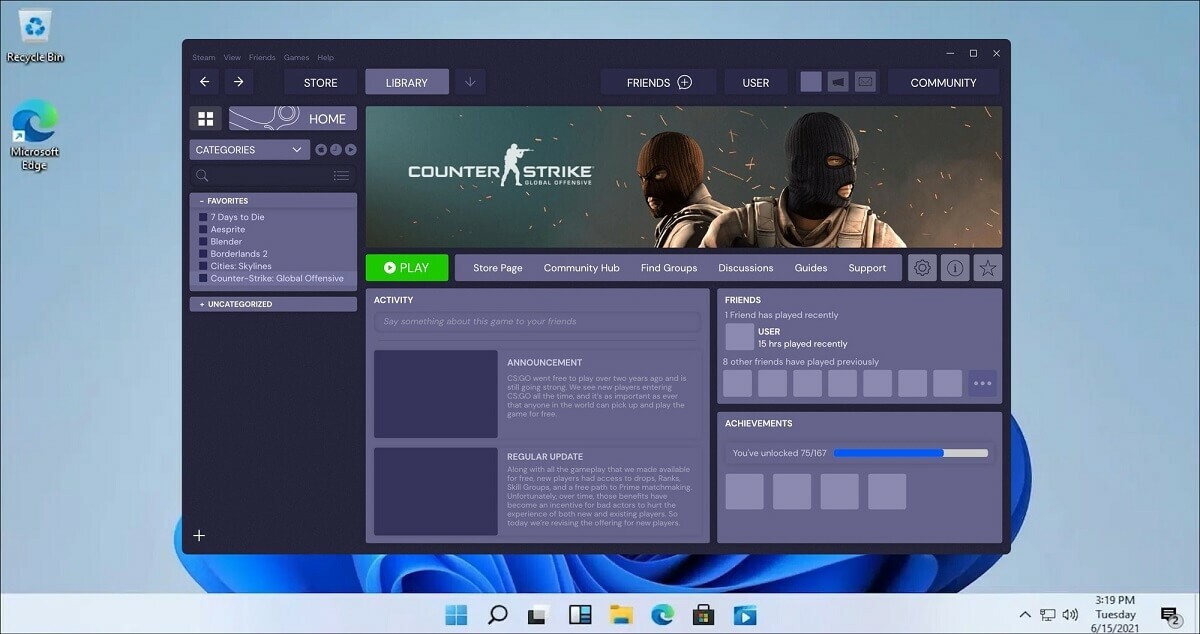The width and height of the screenshot is (1200, 634).
Task: Select the Recycle Bin desktop icon
Action: 35,35
